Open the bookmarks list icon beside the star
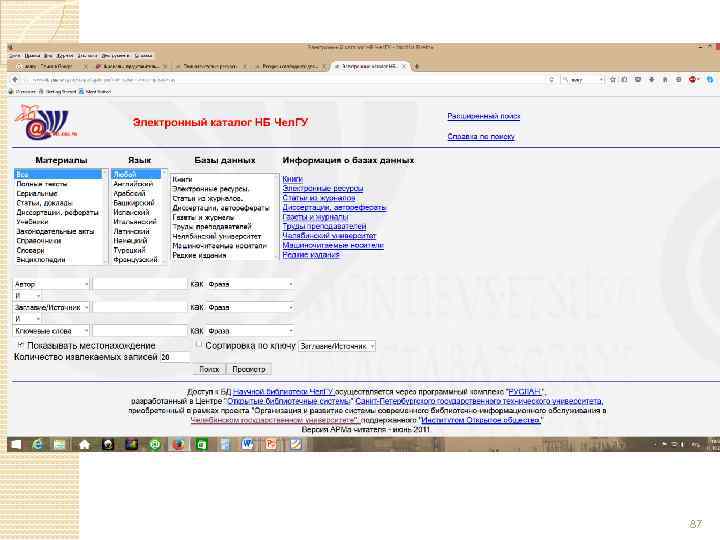Viewport: 720px width, 540px height. 624,80
